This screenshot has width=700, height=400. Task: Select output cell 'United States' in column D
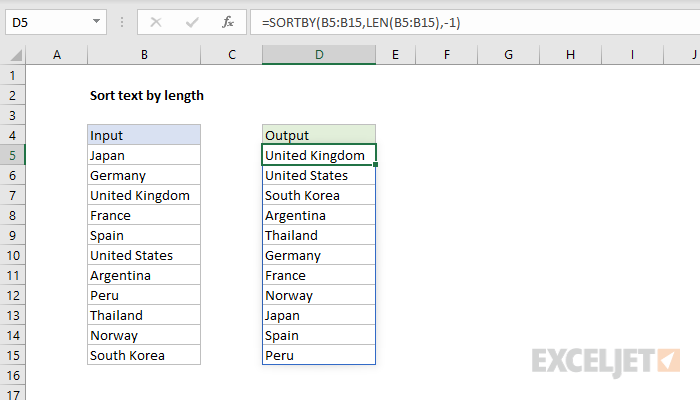(x=319, y=175)
